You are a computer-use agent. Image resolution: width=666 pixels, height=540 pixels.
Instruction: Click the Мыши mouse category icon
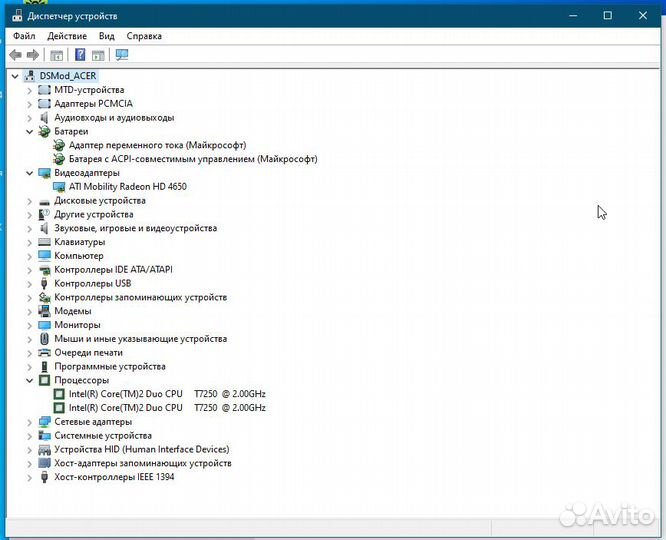click(x=44, y=339)
